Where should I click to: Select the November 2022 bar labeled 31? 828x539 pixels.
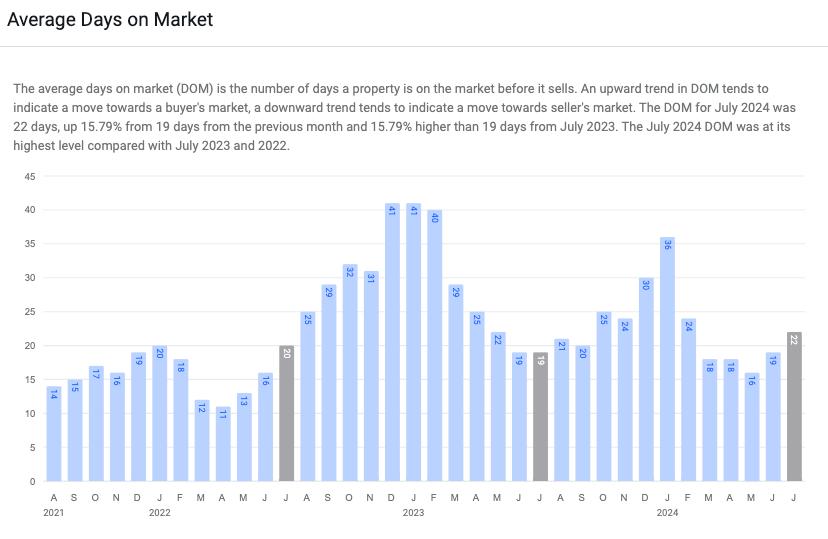click(371, 376)
